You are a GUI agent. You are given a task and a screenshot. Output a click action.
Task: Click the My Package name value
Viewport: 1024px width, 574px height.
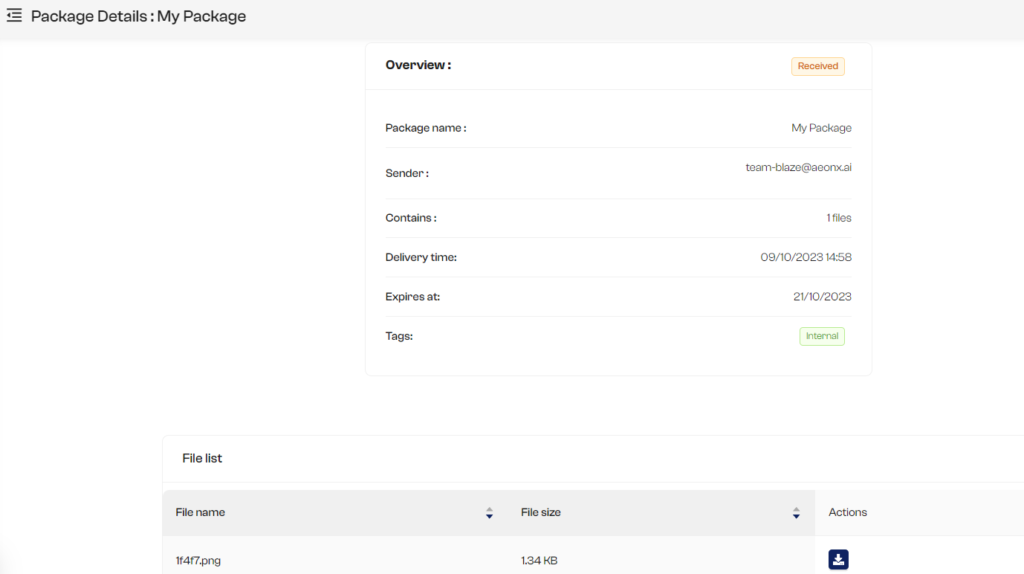tap(821, 128)
